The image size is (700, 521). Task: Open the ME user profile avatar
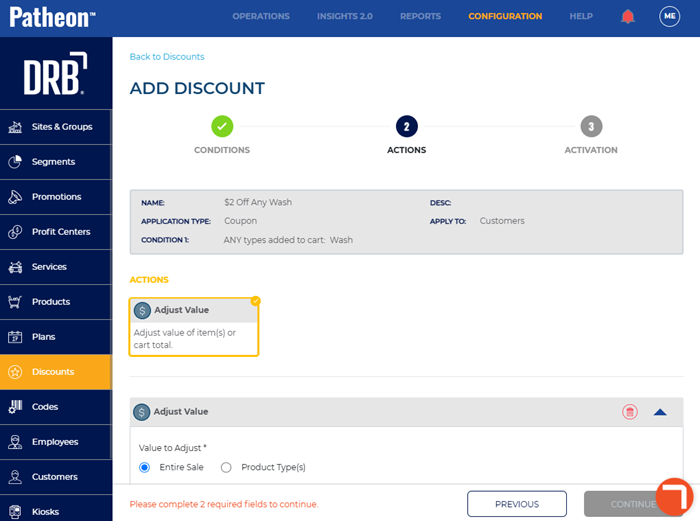(x=669, y=17)
